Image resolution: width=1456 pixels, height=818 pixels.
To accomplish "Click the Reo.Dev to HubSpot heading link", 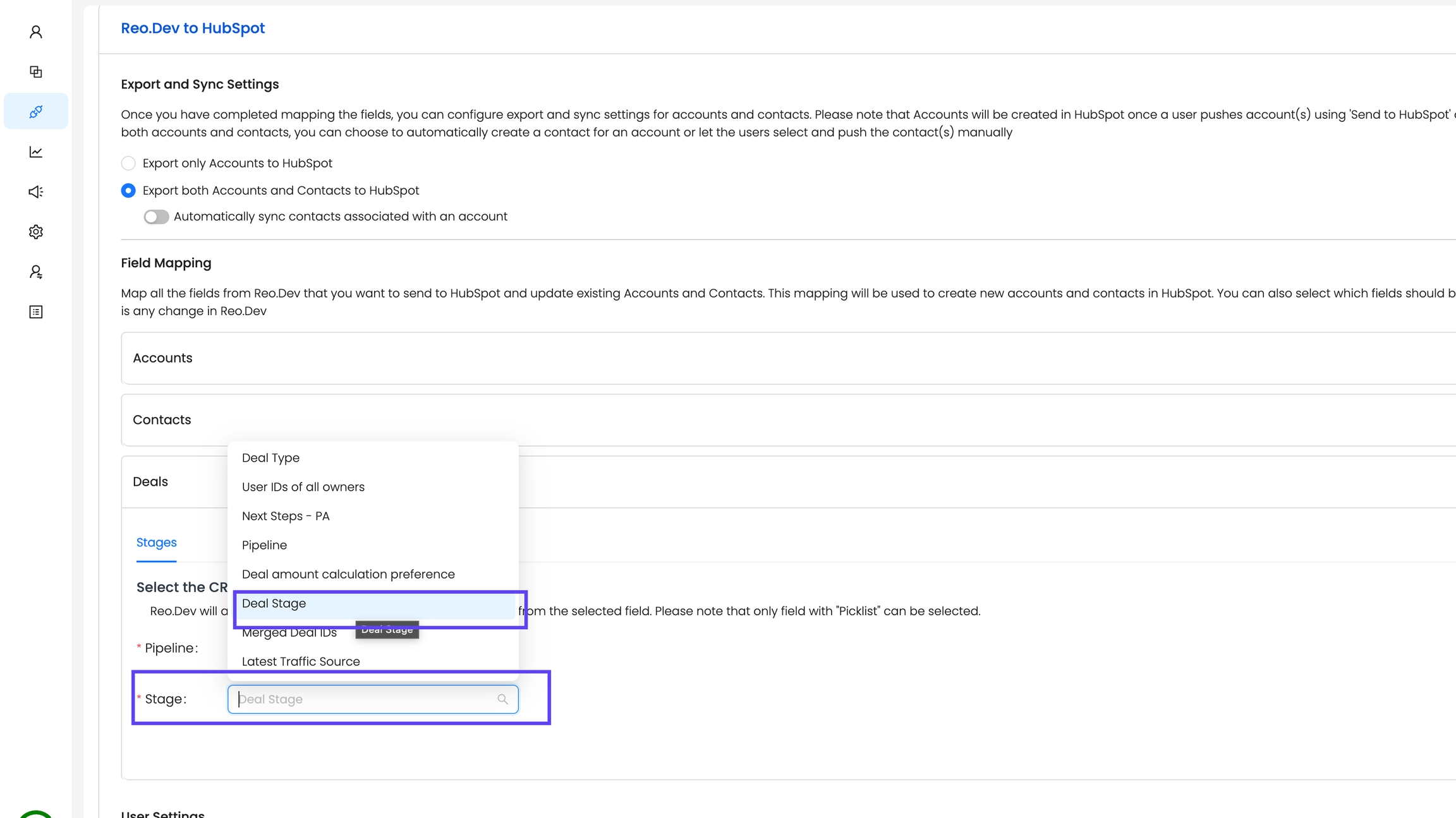I will (x=193, y=28).
